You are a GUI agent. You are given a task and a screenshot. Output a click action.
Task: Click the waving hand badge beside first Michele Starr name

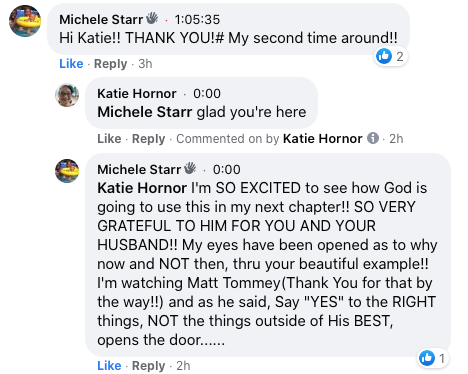coord(152,18)
